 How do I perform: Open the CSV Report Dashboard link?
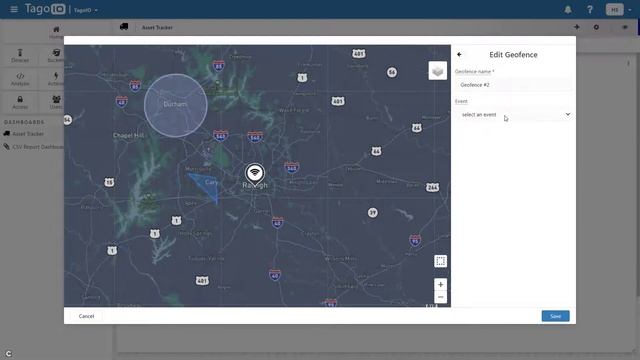(33, 147)
